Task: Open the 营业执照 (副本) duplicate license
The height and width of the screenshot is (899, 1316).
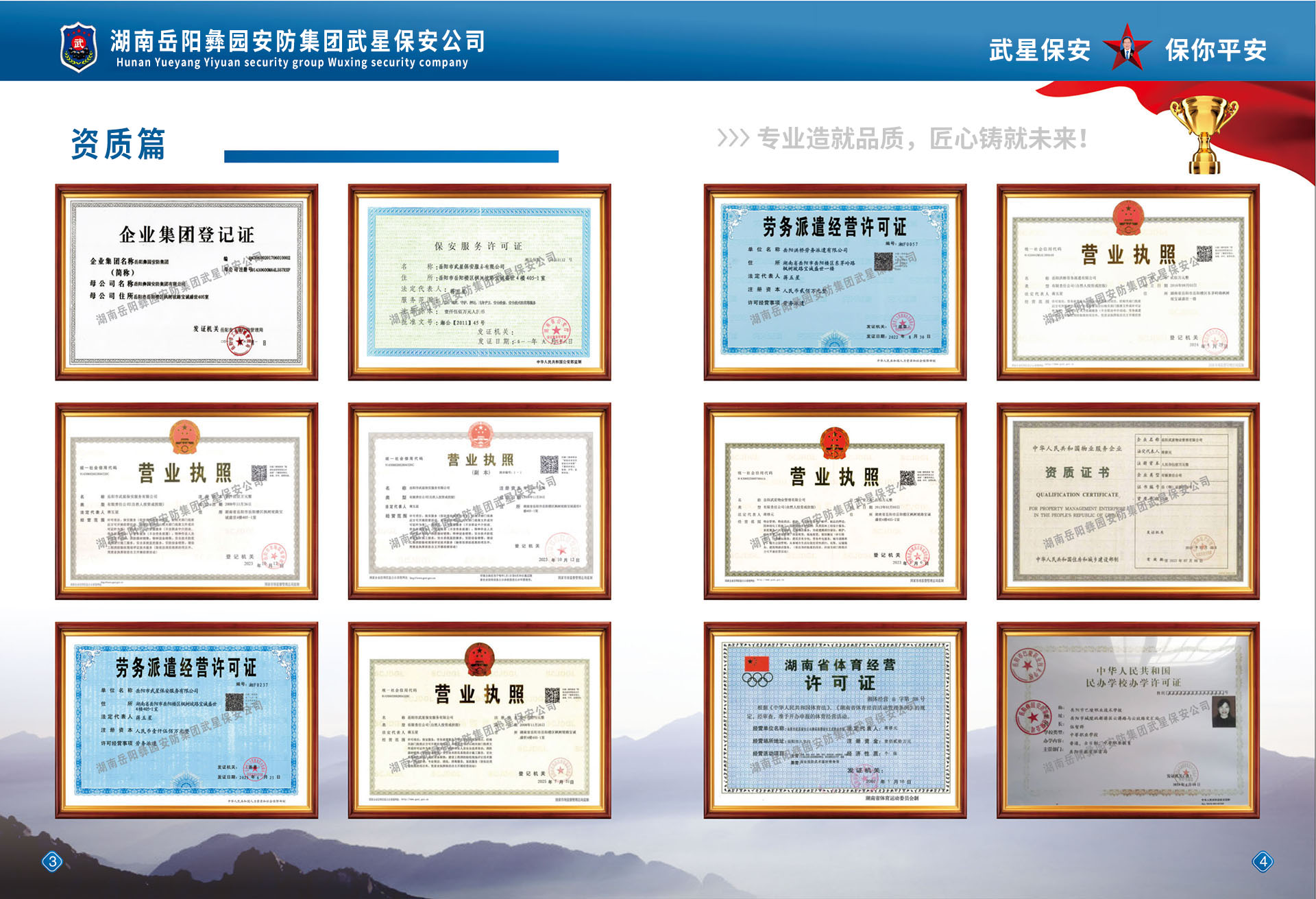Action: coord(479,501)
